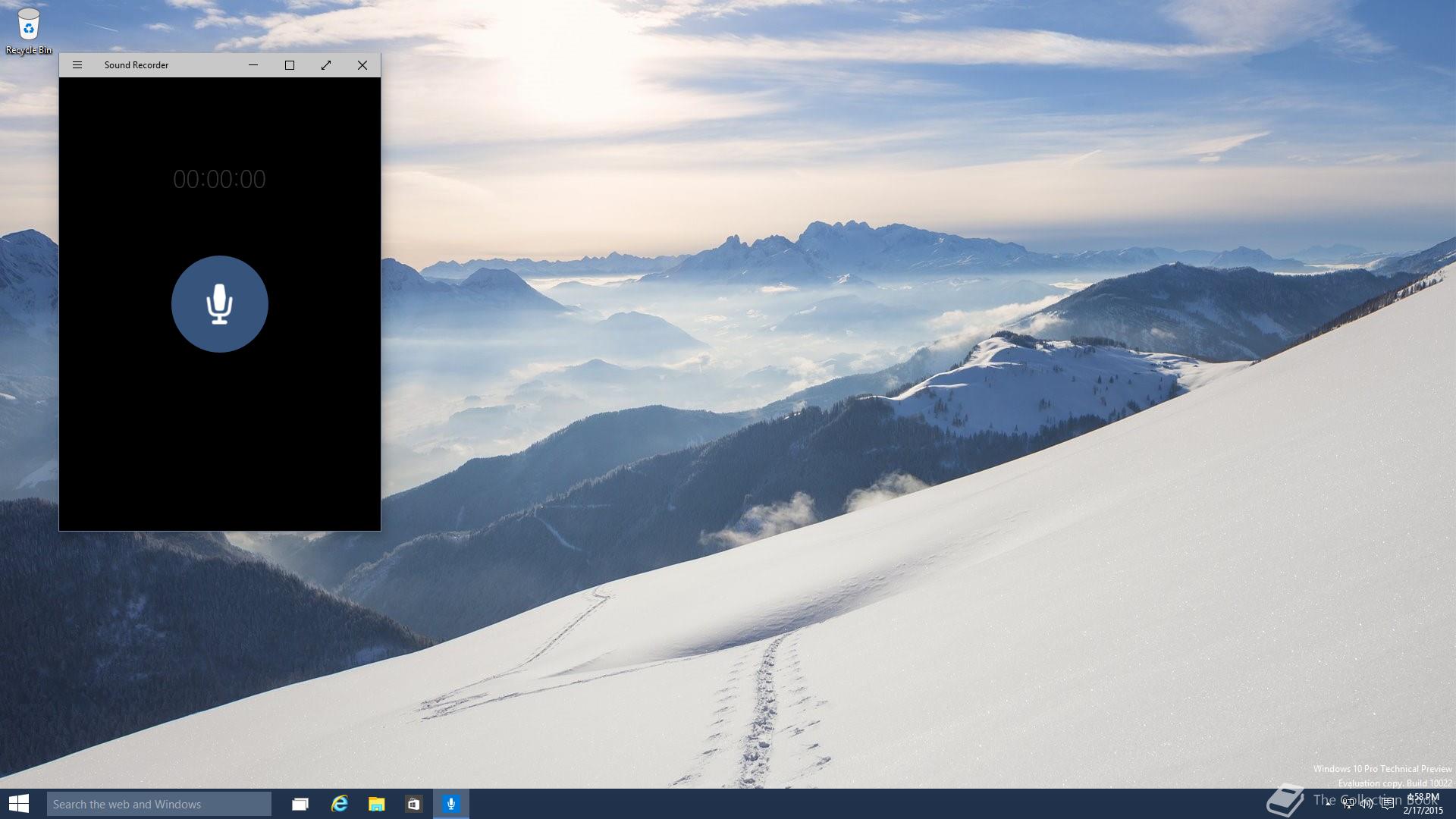Open the Sound Recorder hamburger menu
Viewport: 1456px width, 819px height.
77,65
